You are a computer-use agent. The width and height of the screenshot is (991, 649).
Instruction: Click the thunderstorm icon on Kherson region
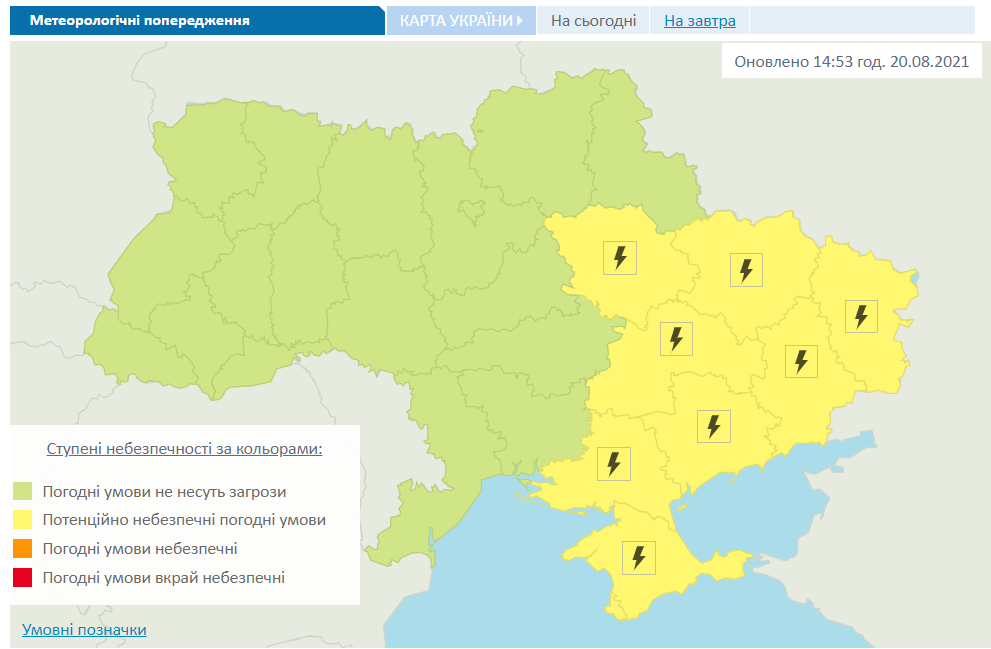click(614, 464)
